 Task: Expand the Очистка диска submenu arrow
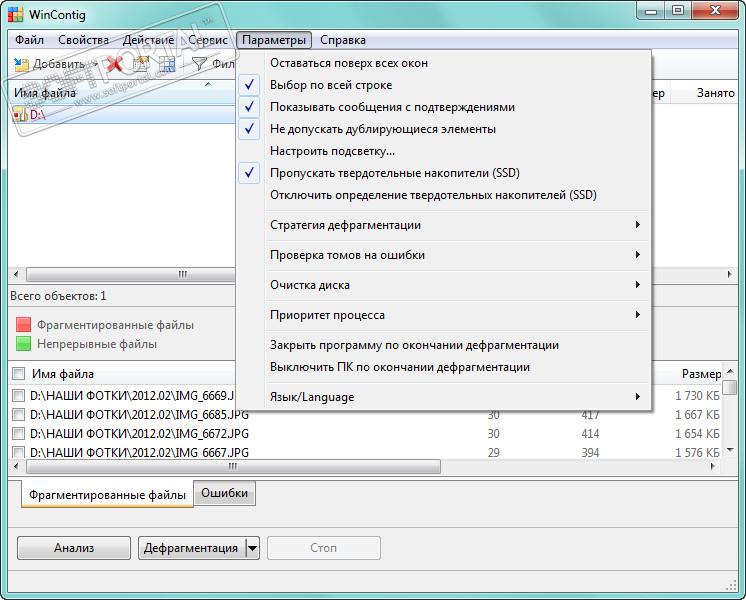pos(638,285)
